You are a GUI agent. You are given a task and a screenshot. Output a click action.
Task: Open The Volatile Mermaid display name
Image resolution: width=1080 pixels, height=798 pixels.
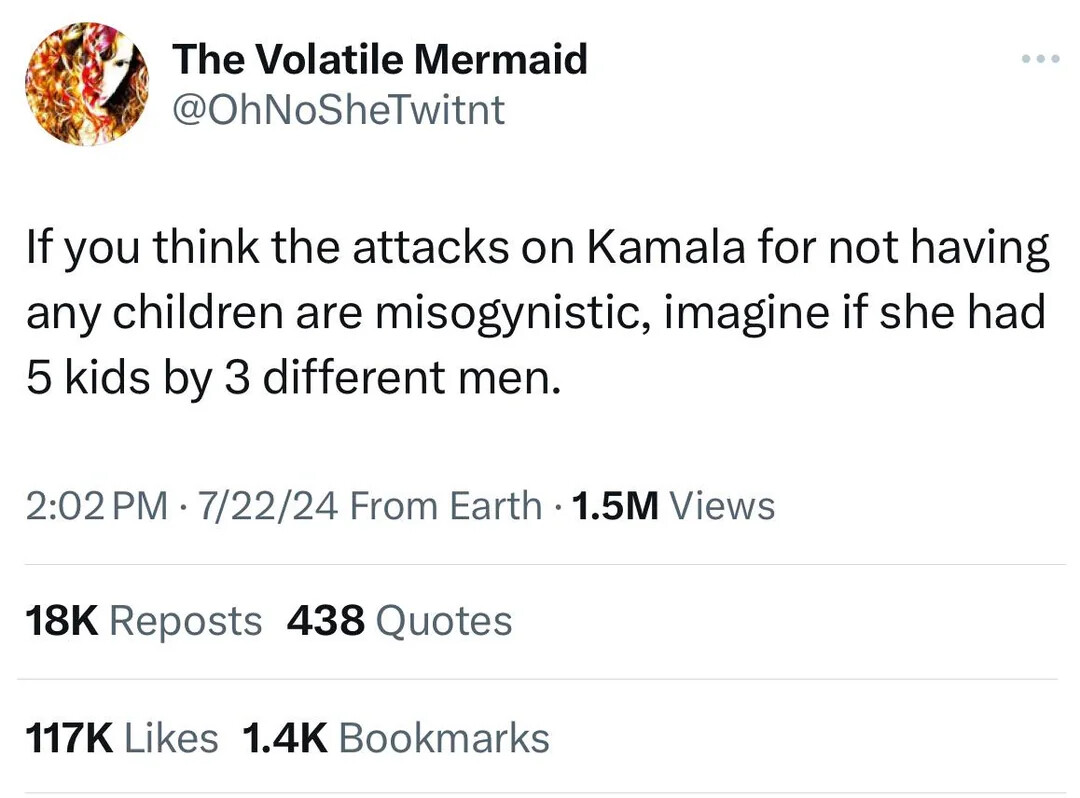point(380,60)
